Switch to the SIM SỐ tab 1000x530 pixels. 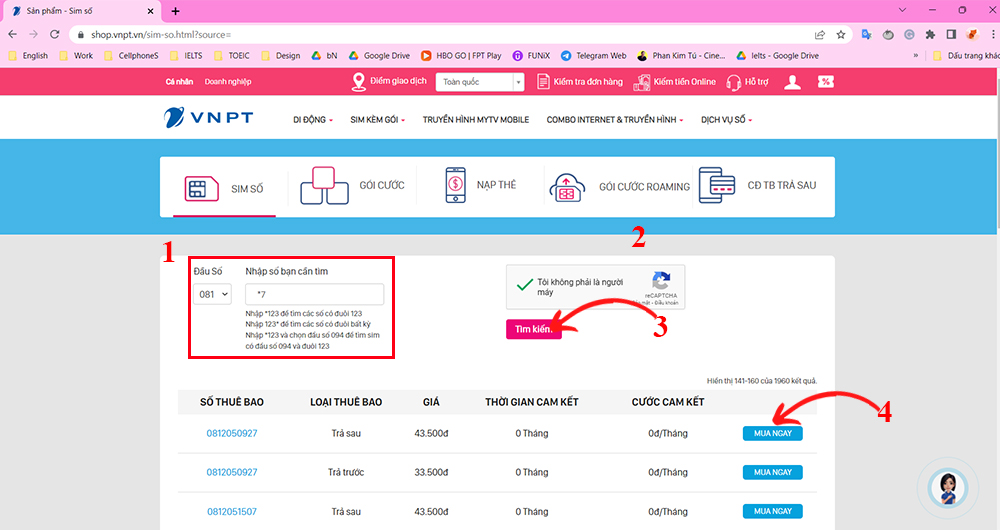(224, 189)
